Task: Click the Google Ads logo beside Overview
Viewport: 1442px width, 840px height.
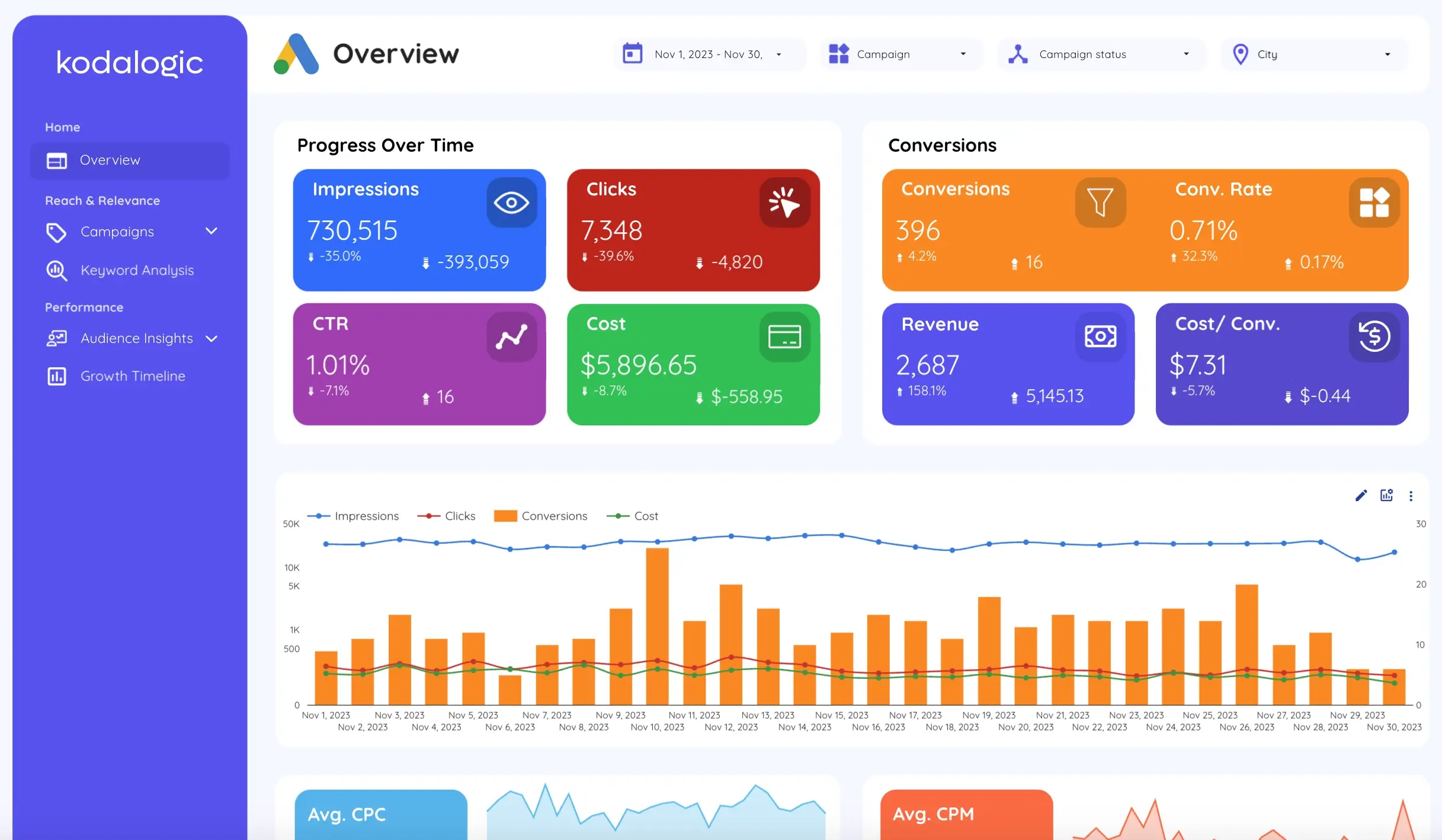Action: tap(296, 54)
